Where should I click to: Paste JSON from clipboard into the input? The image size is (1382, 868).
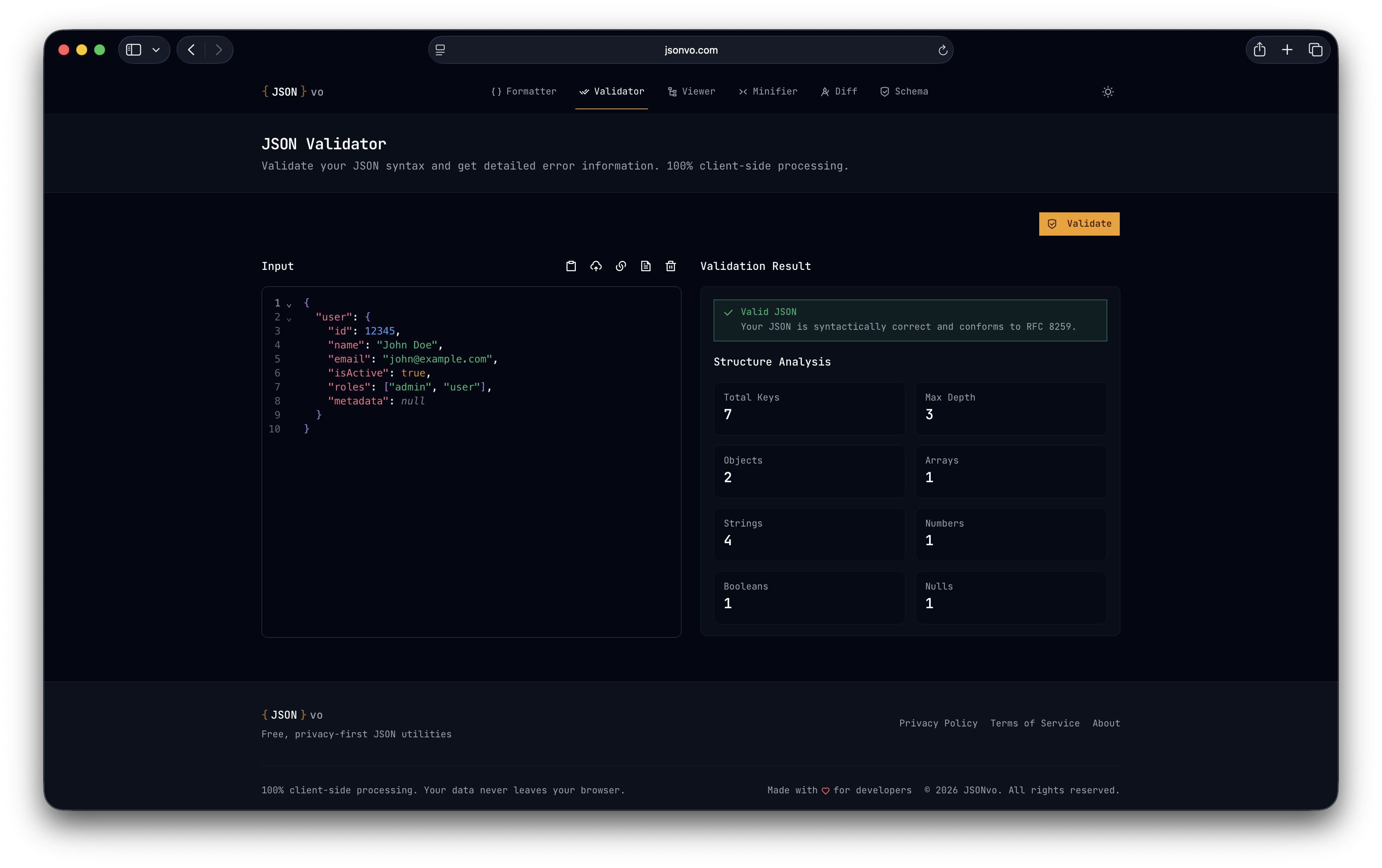pyautogui.click(x=571, y=266)
